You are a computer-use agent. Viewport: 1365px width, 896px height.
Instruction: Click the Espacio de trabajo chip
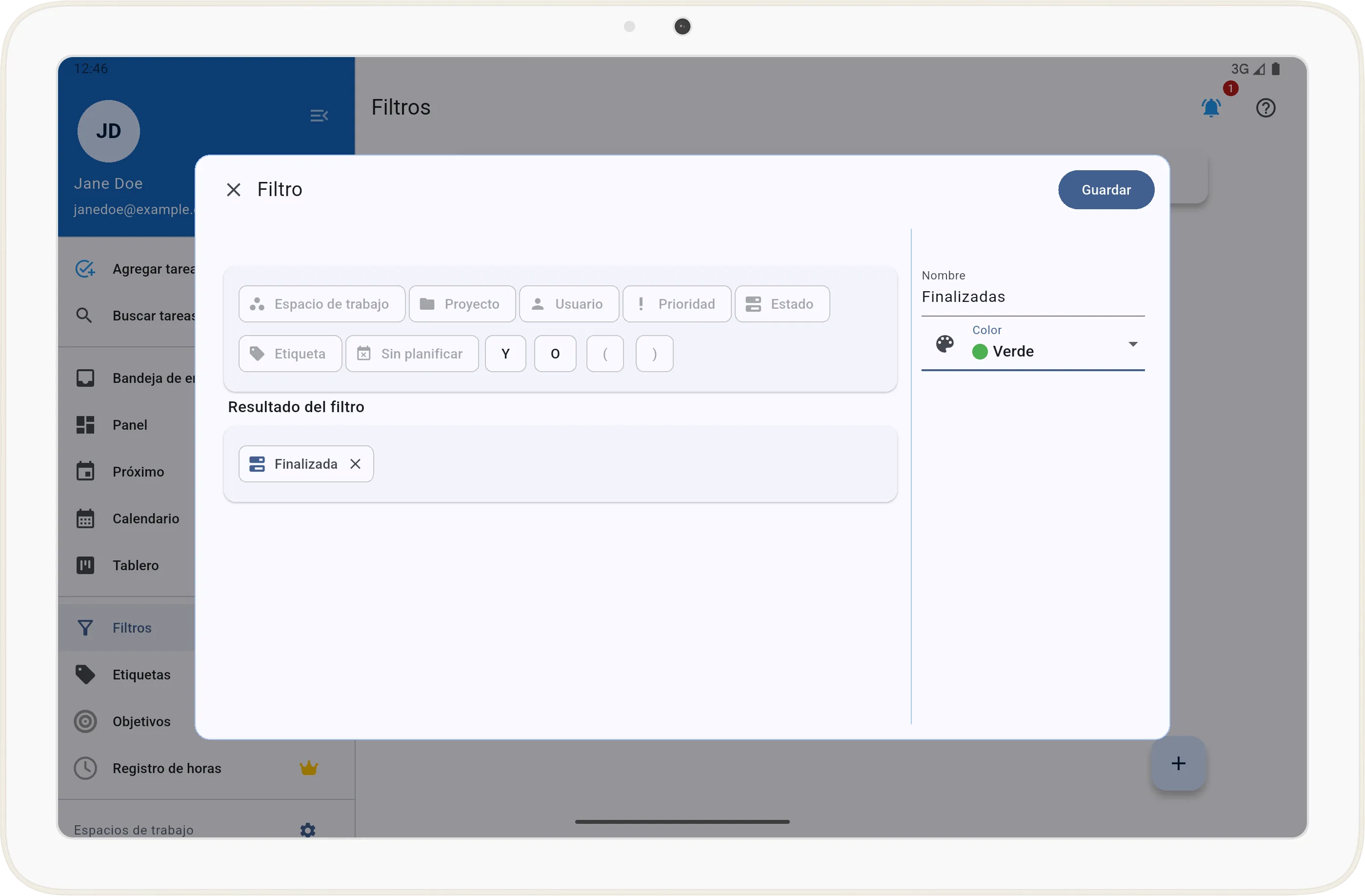[x=322, y=304]
